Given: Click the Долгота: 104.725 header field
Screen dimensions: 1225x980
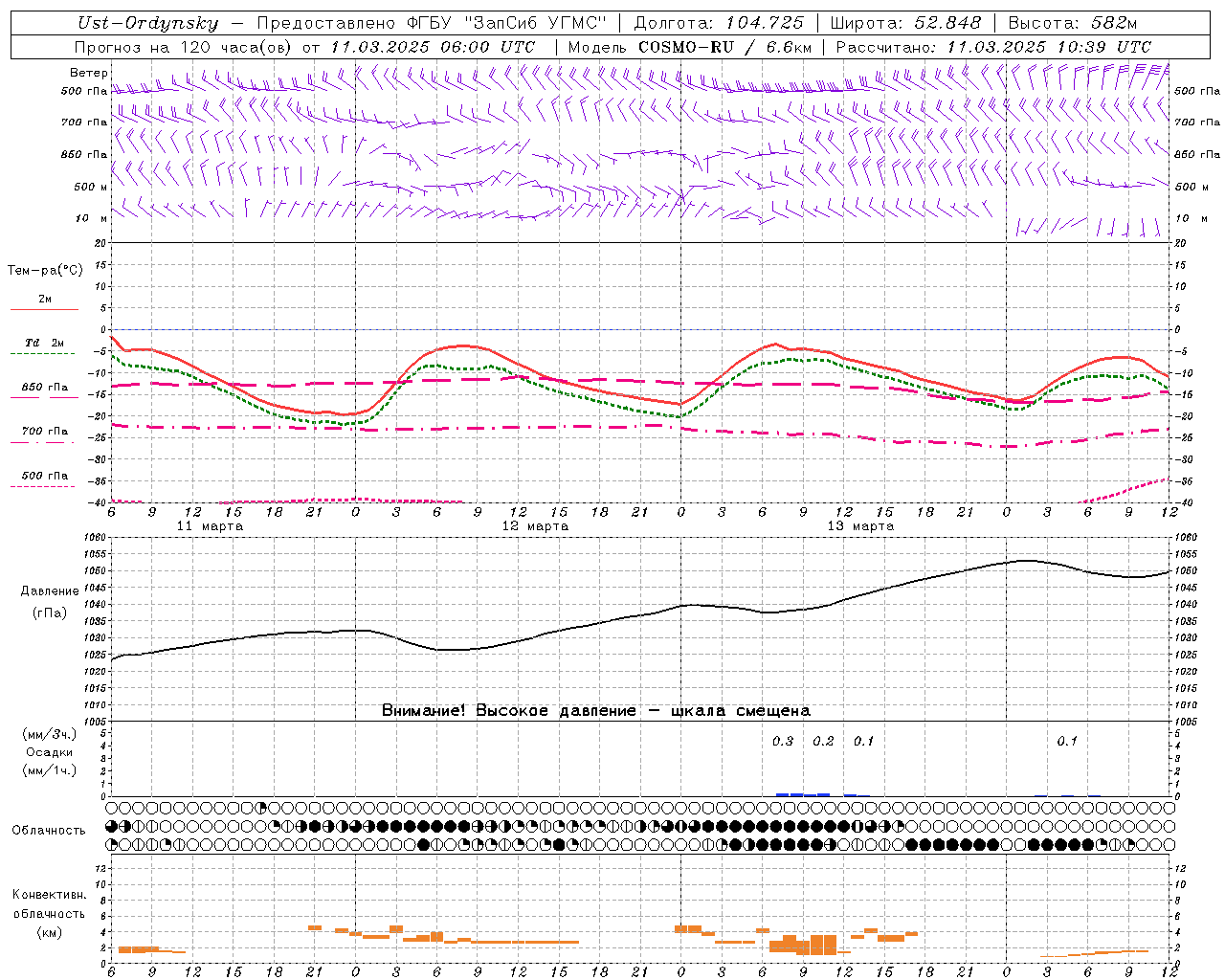Looking at the screenshot, I should (719, 23).
